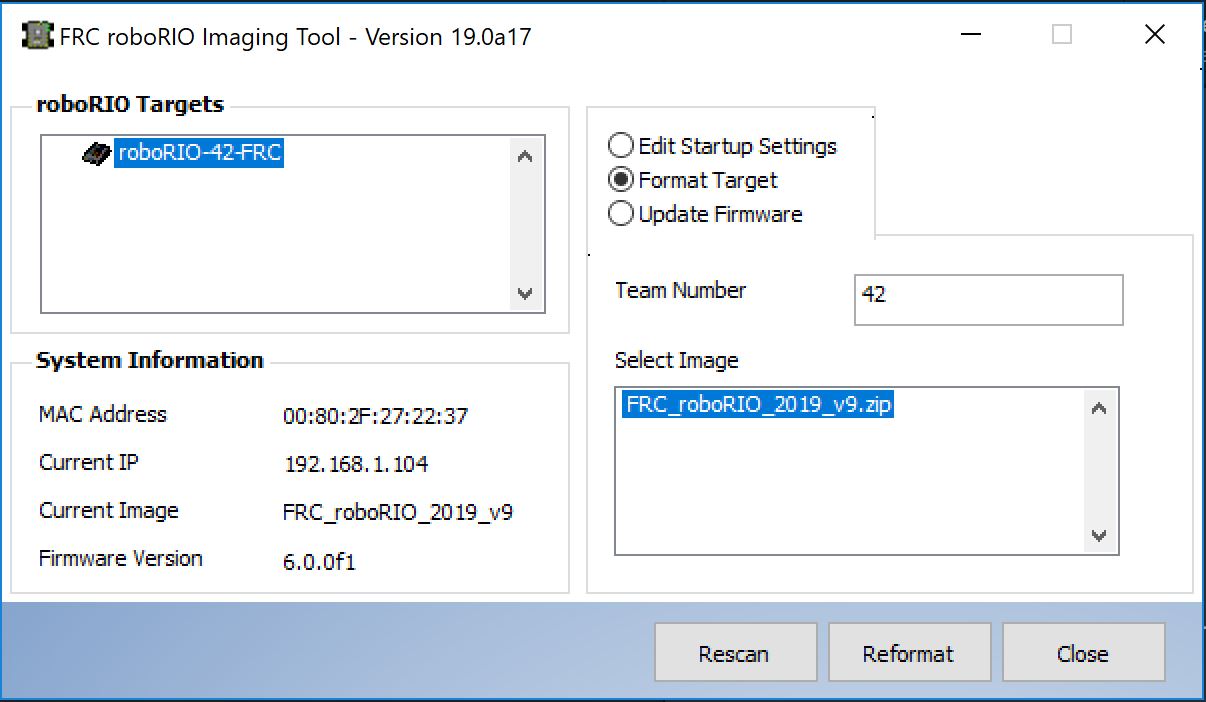Select the roboRIO-42-FRC target

pyautogui.click(x=200, y=153)
